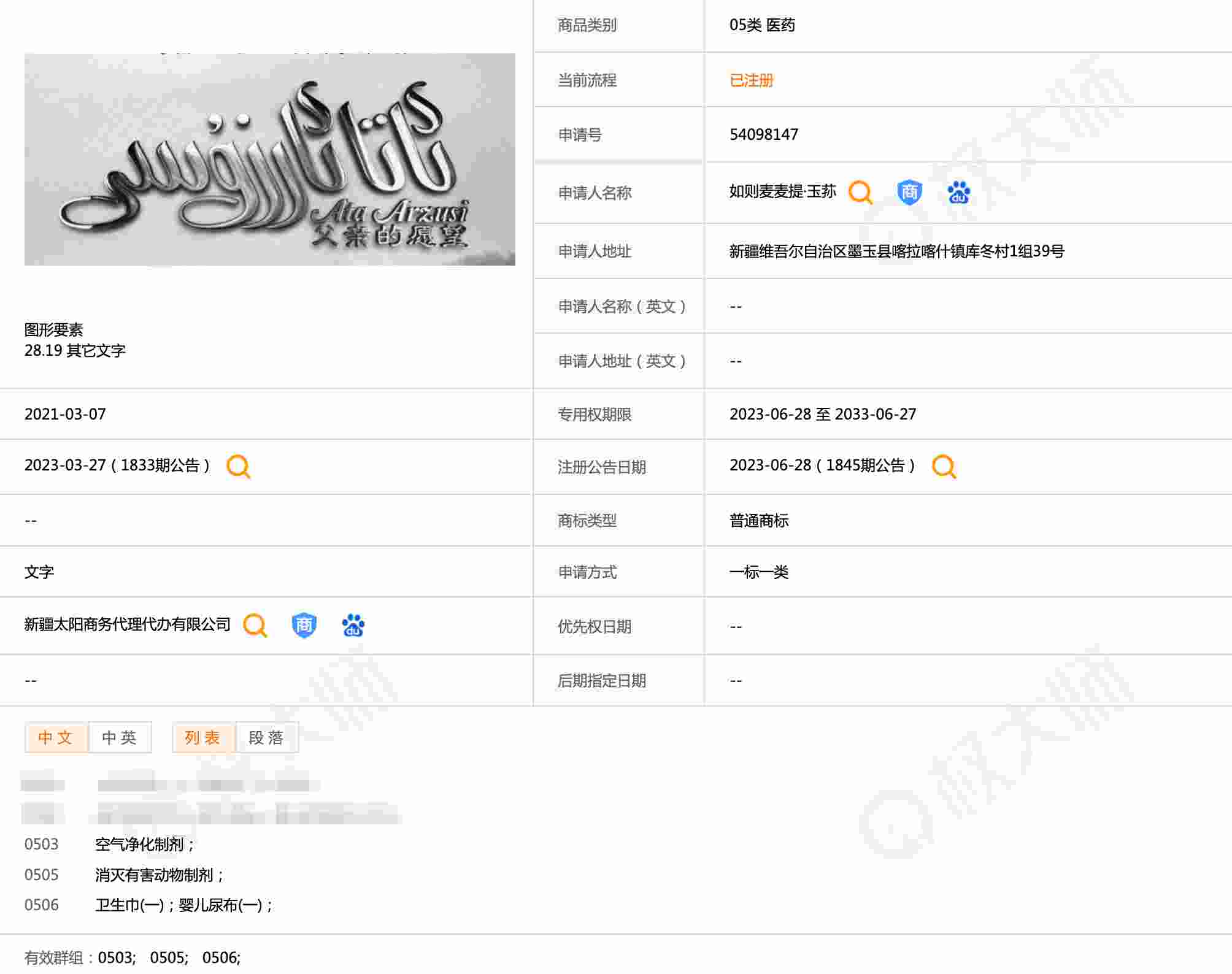1232x974 pixels.
Task: Click 2023-03-27 (1833期公告) announcement text
Action: click(x=117, y=466)
